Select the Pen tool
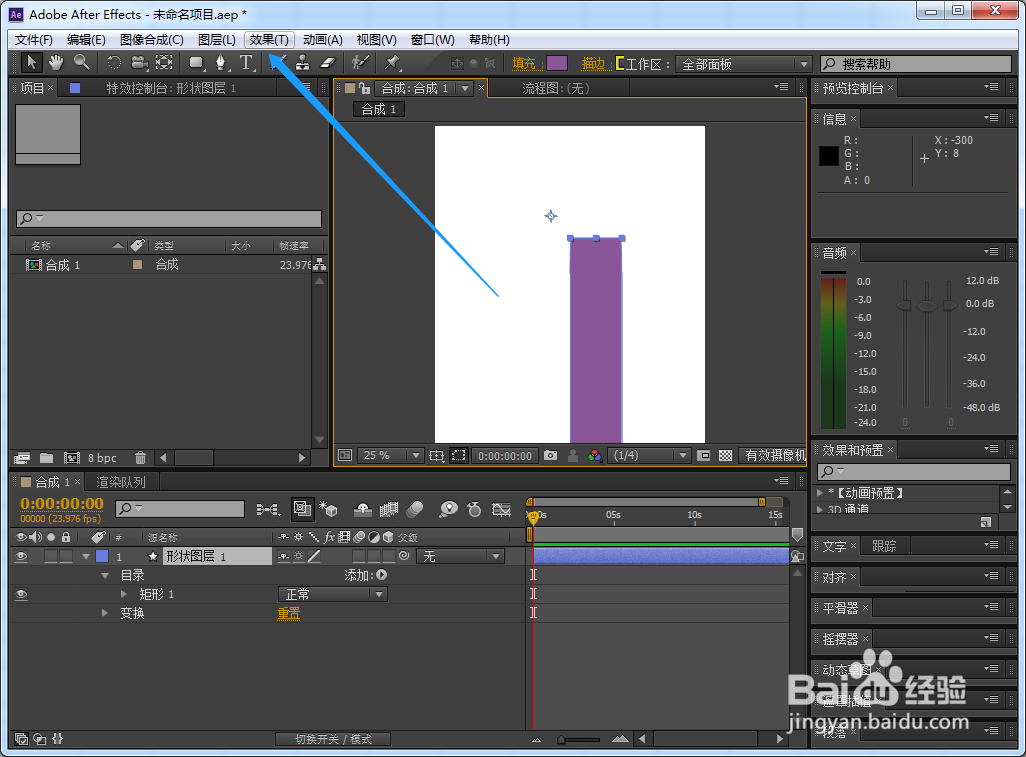This screenshot has height=757, width=1026. (x=221, y=63)
